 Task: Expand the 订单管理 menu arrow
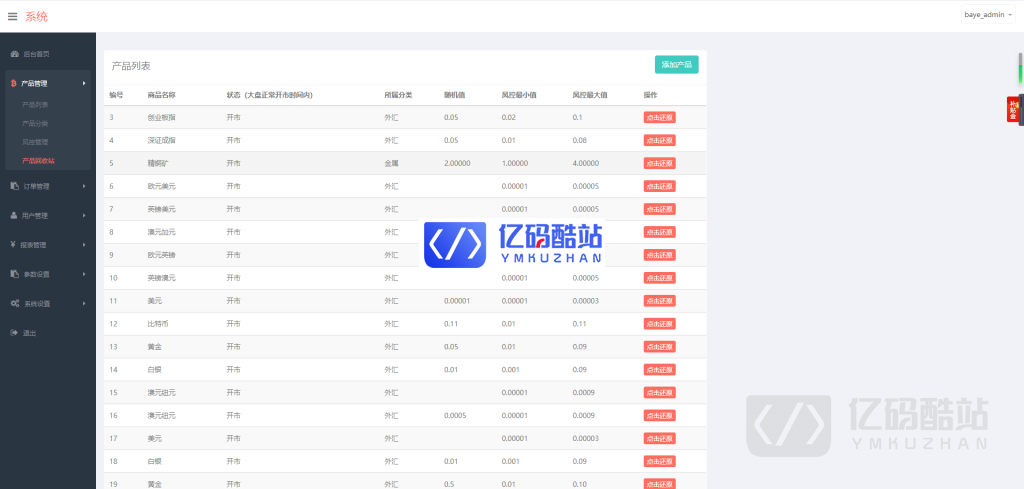tap(84, 186)
